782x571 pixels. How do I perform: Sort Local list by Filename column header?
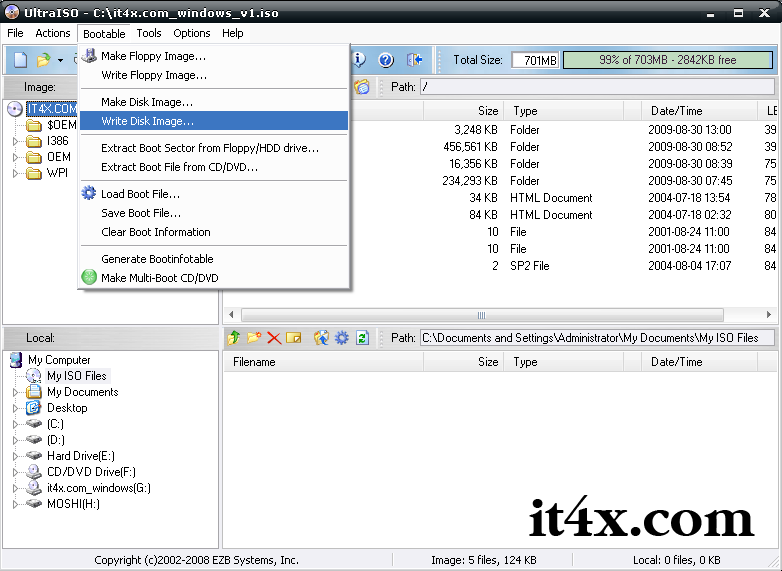tap(323, 362)
